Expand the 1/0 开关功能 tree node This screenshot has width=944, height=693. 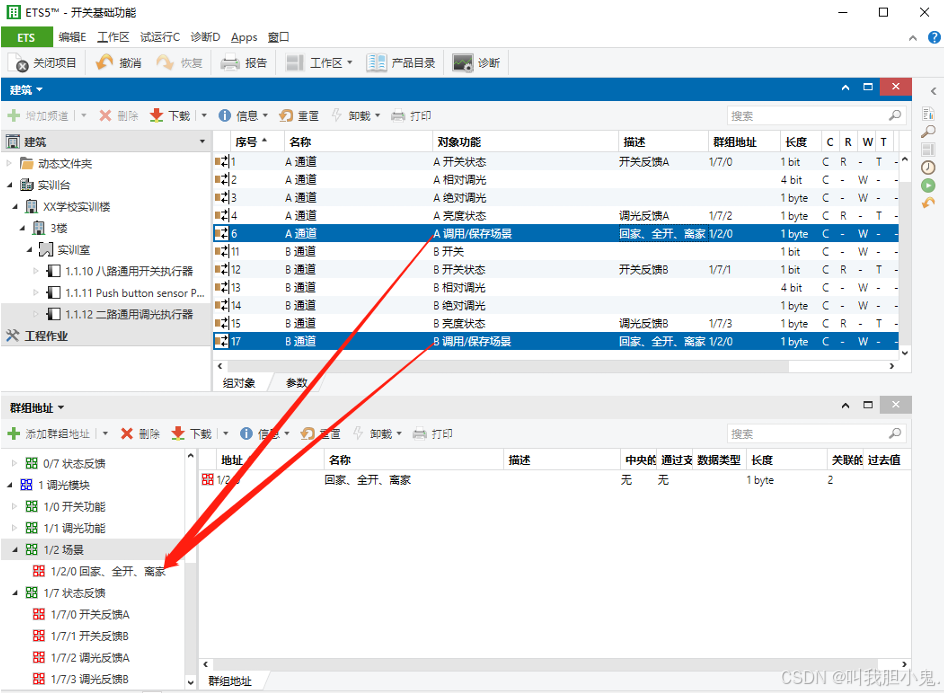[15, 507]
